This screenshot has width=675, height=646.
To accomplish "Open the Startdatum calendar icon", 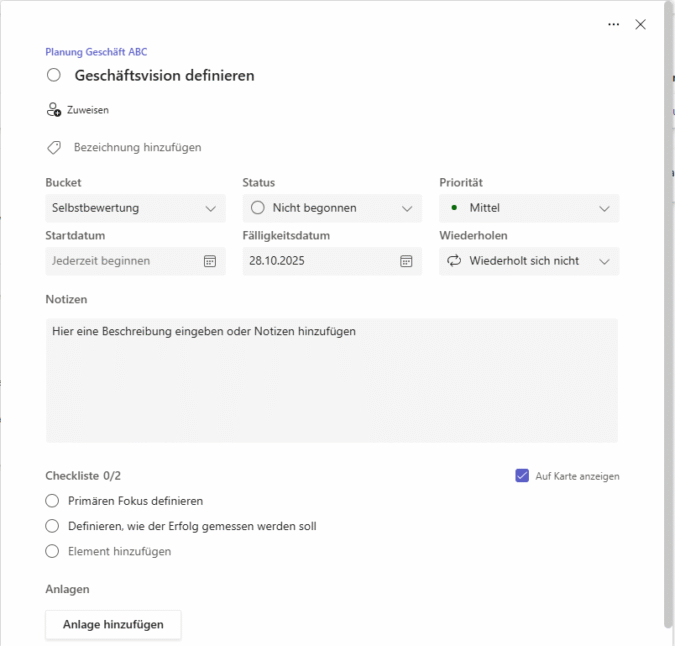I will (x=210, y=261).
